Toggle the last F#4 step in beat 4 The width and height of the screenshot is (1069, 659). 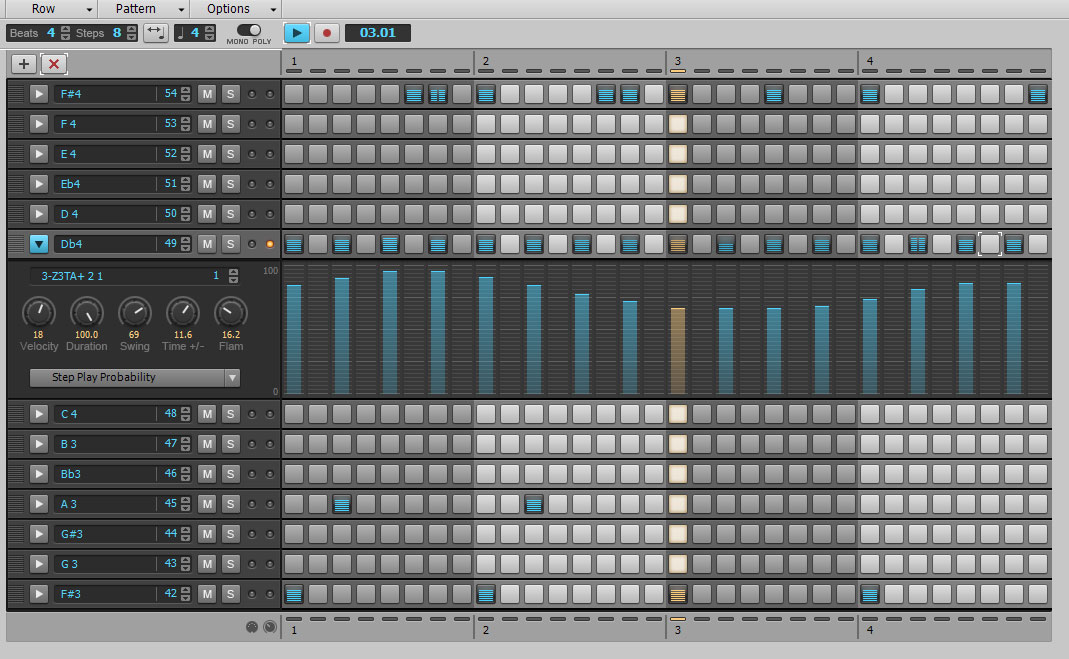point(1038,94)
